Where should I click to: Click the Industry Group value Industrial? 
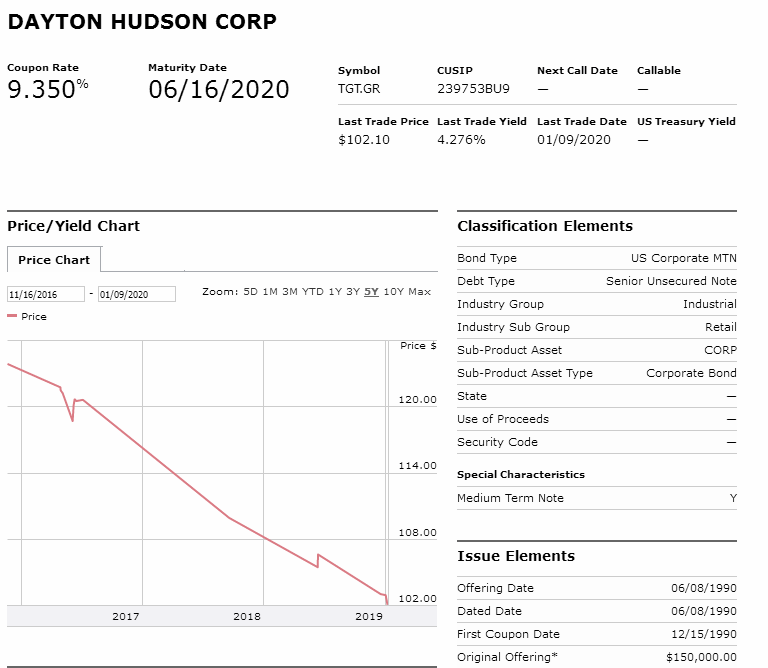710,304
